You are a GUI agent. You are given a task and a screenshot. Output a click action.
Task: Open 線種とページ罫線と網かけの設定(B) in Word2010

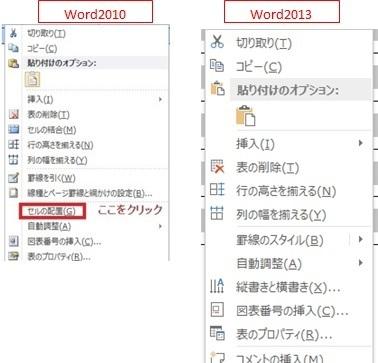point(90,193)
